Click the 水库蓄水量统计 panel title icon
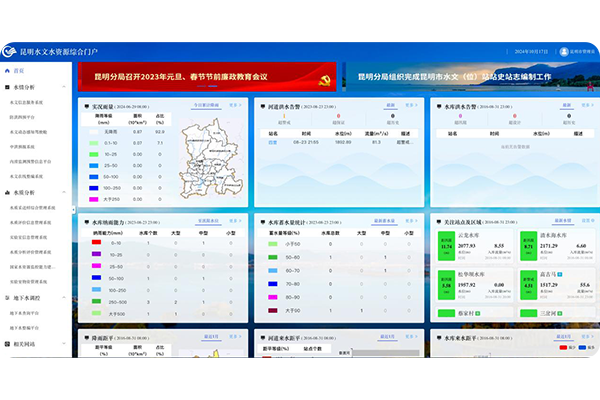Image resolution: width=600 pixels, height=400 pixels. coord(262,221)
